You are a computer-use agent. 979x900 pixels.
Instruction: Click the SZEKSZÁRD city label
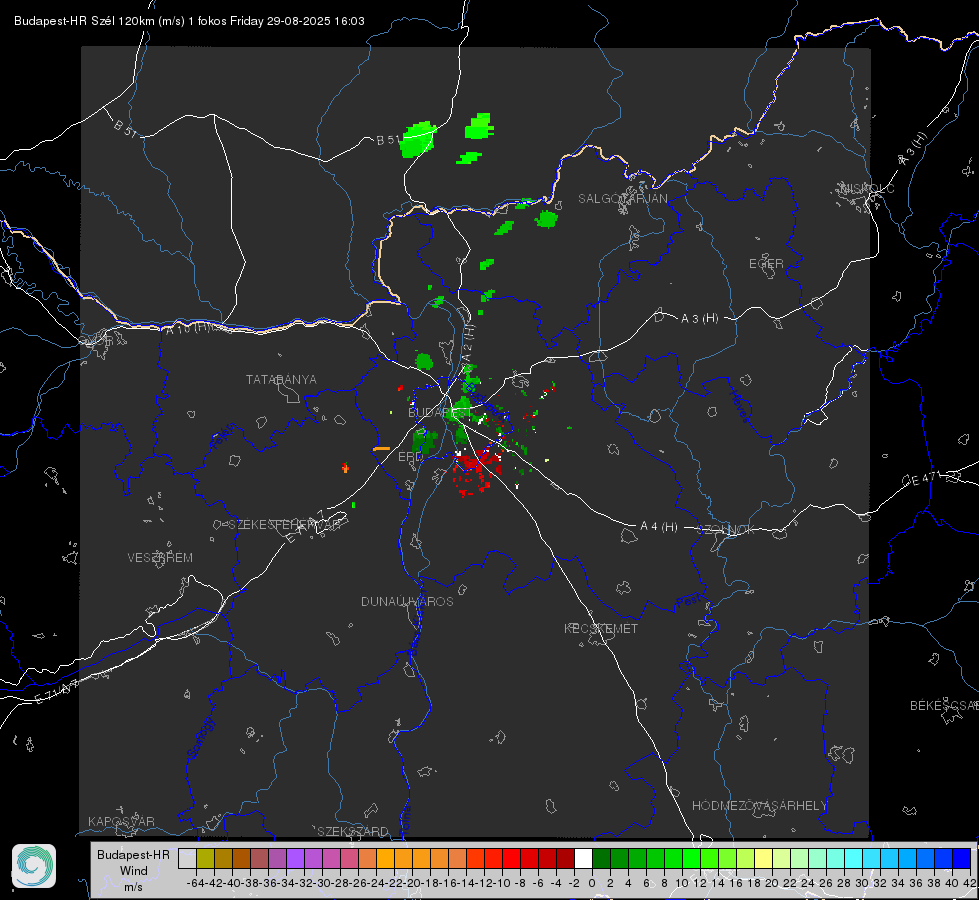(353, 831)
